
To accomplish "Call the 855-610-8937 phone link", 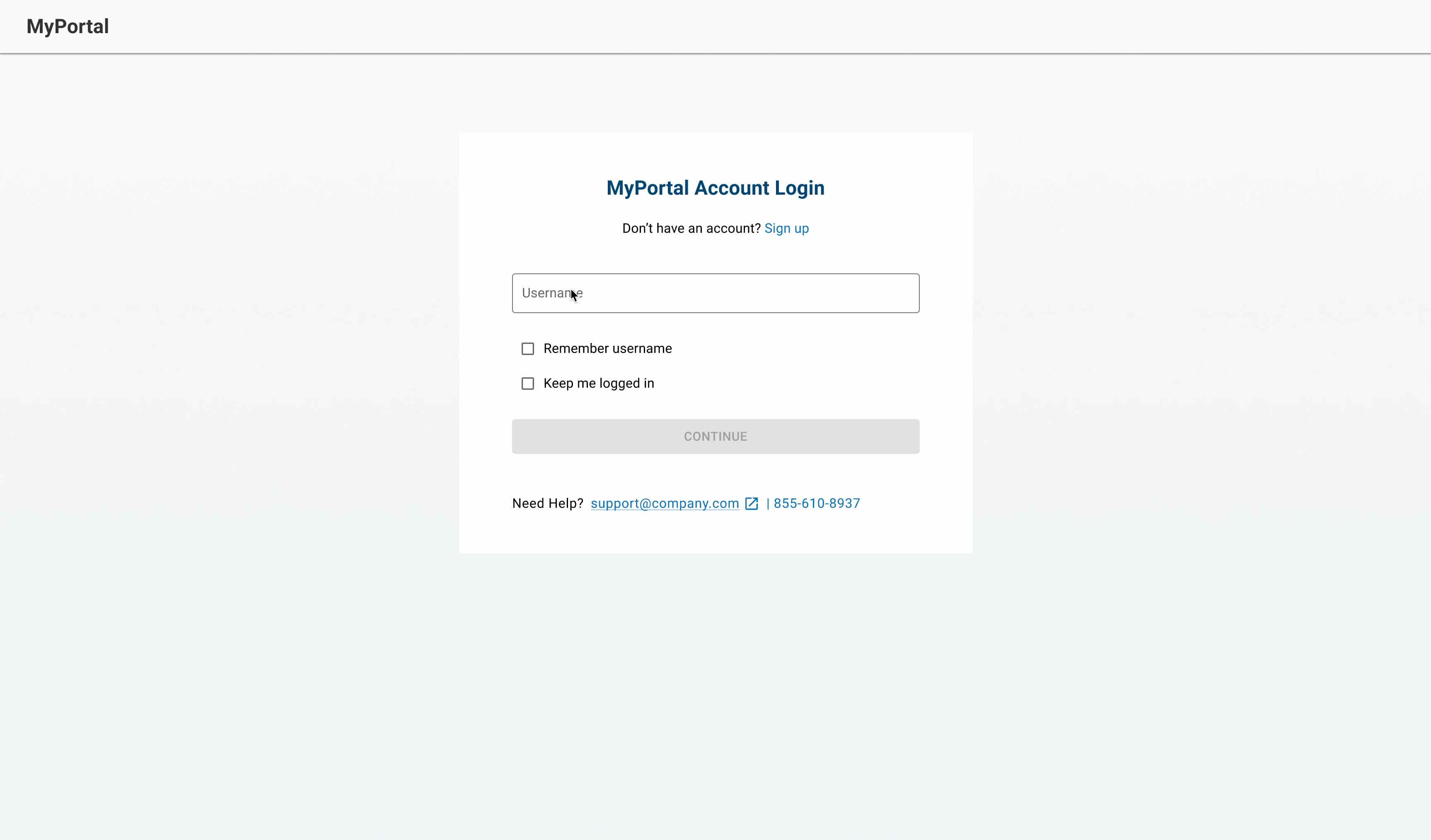I will [x=816, y=503].
